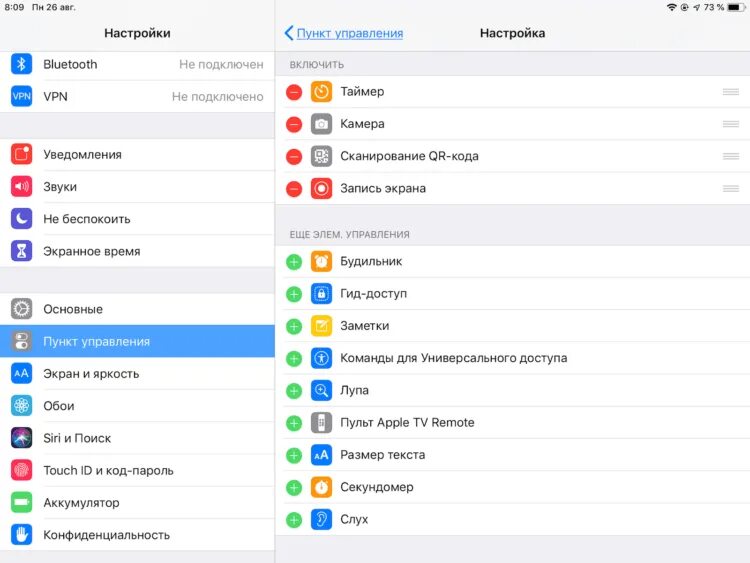This screenshot has width=750, height=563.
Task: Tap the Magnifier (Лупа) icon
Action: click(321, 390)
